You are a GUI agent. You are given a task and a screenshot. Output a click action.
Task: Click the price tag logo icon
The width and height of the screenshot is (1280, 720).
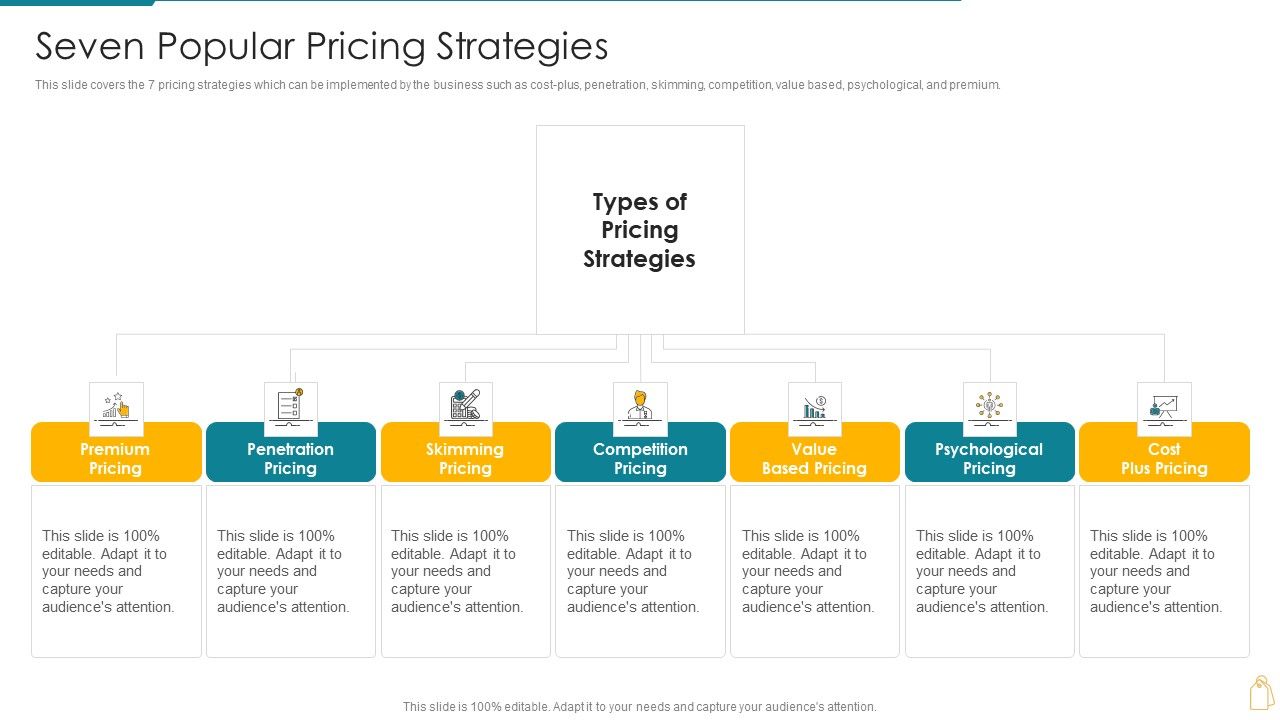[x=1261, y=692]
